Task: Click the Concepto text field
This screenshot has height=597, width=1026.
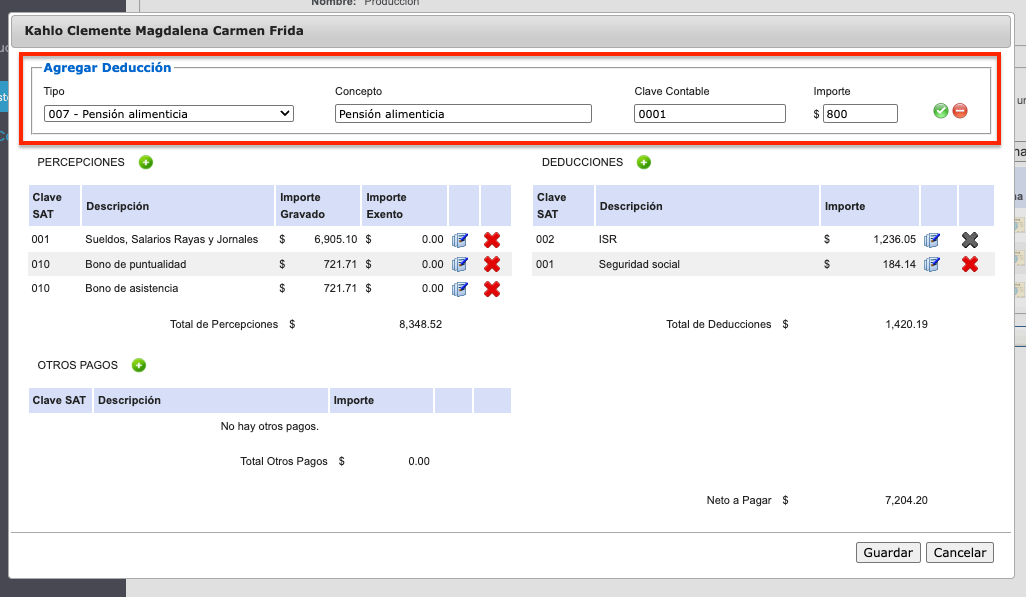Action: pyautogui.click(x=463, y=114)
